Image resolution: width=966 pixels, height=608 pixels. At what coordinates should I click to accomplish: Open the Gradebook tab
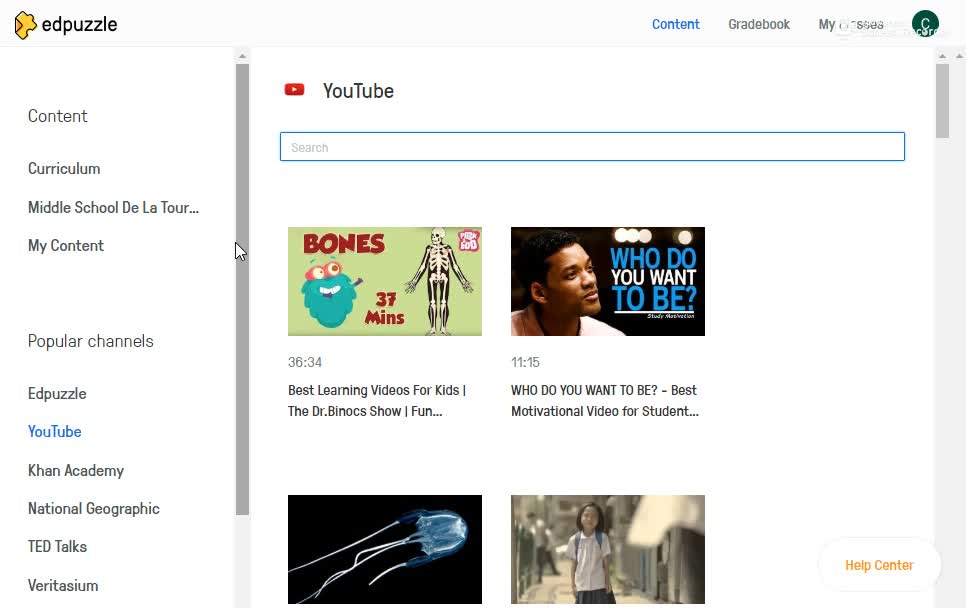pos(759,24)
